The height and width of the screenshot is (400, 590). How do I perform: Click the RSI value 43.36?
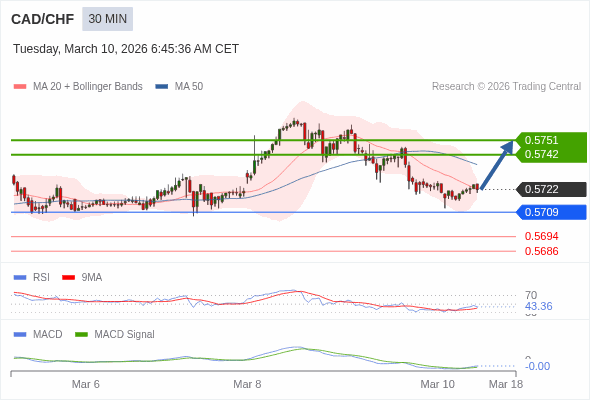538,306
